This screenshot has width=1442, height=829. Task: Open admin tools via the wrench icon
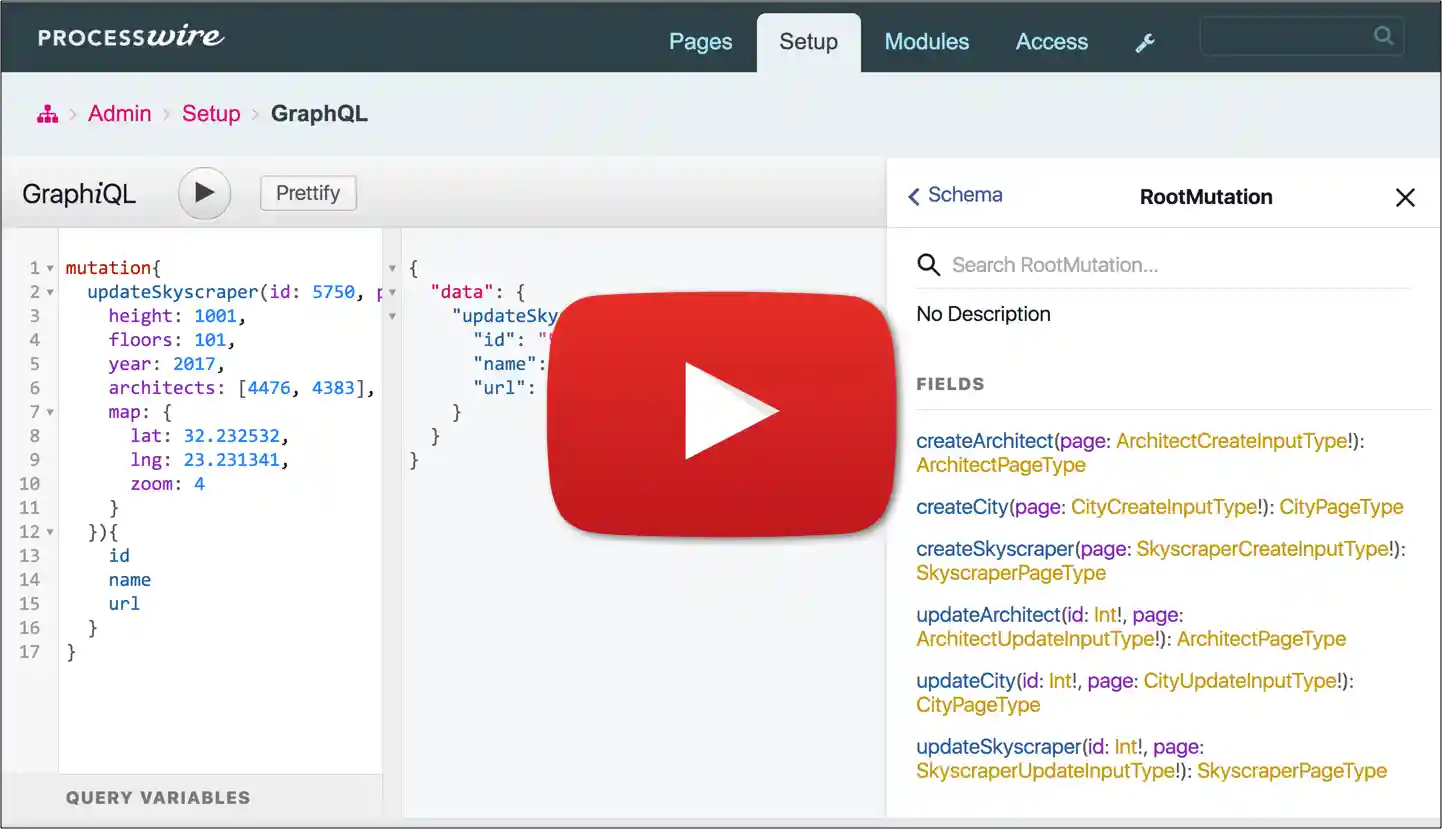pos(1144,42)
